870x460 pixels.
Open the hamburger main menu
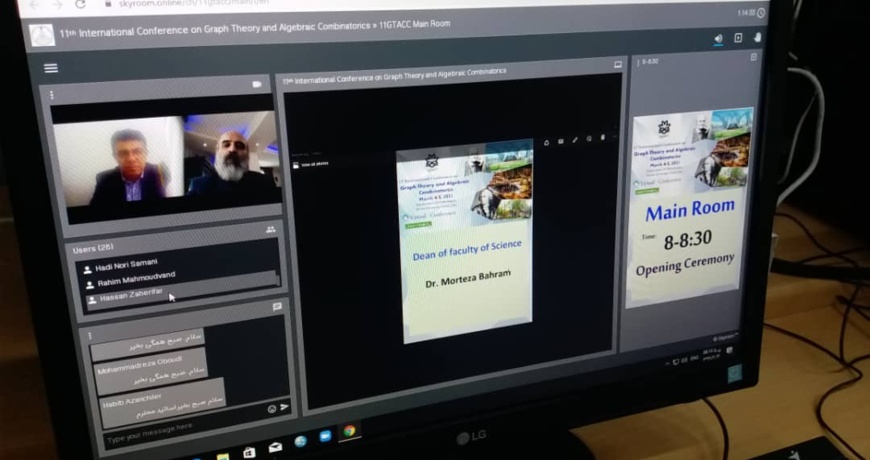point(51,68)
